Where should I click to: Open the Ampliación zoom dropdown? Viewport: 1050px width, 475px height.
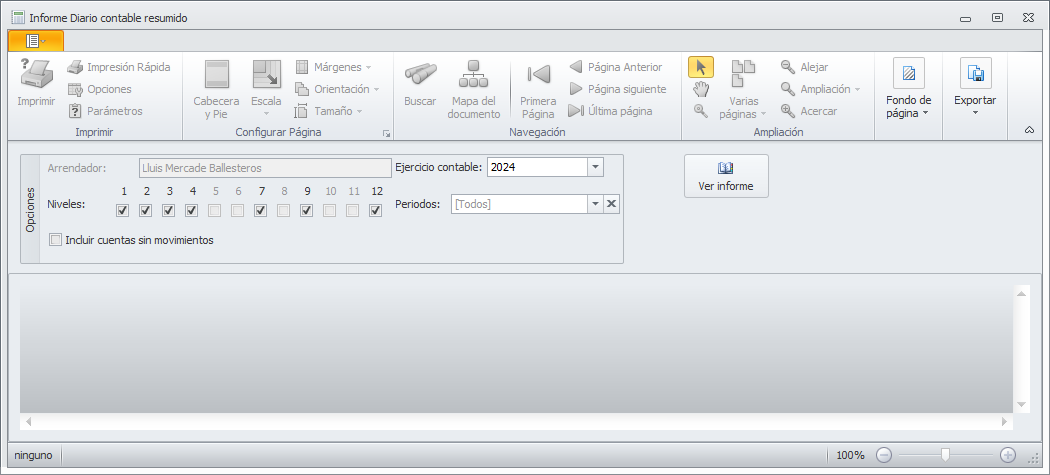821,89
